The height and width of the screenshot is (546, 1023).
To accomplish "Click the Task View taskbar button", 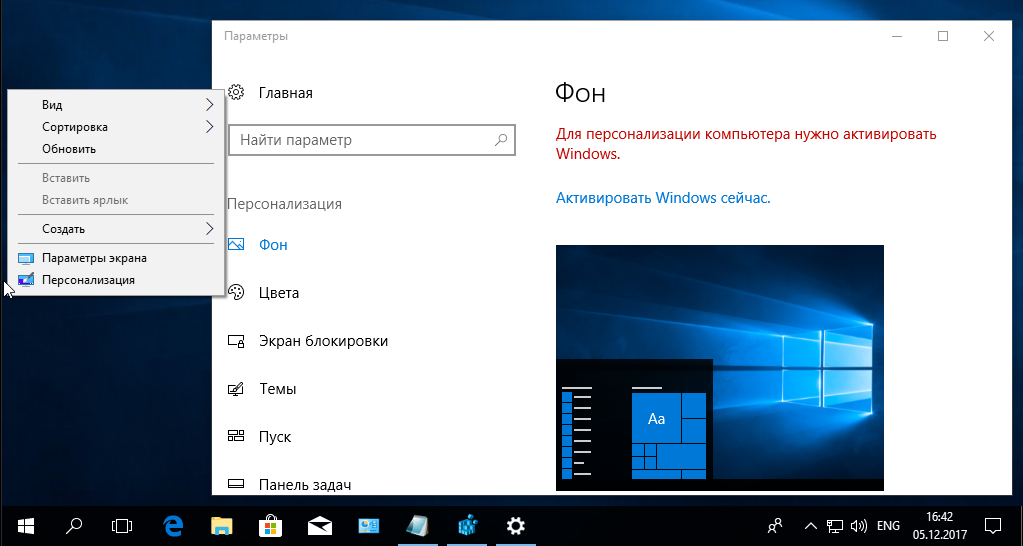I will (122, 525).
